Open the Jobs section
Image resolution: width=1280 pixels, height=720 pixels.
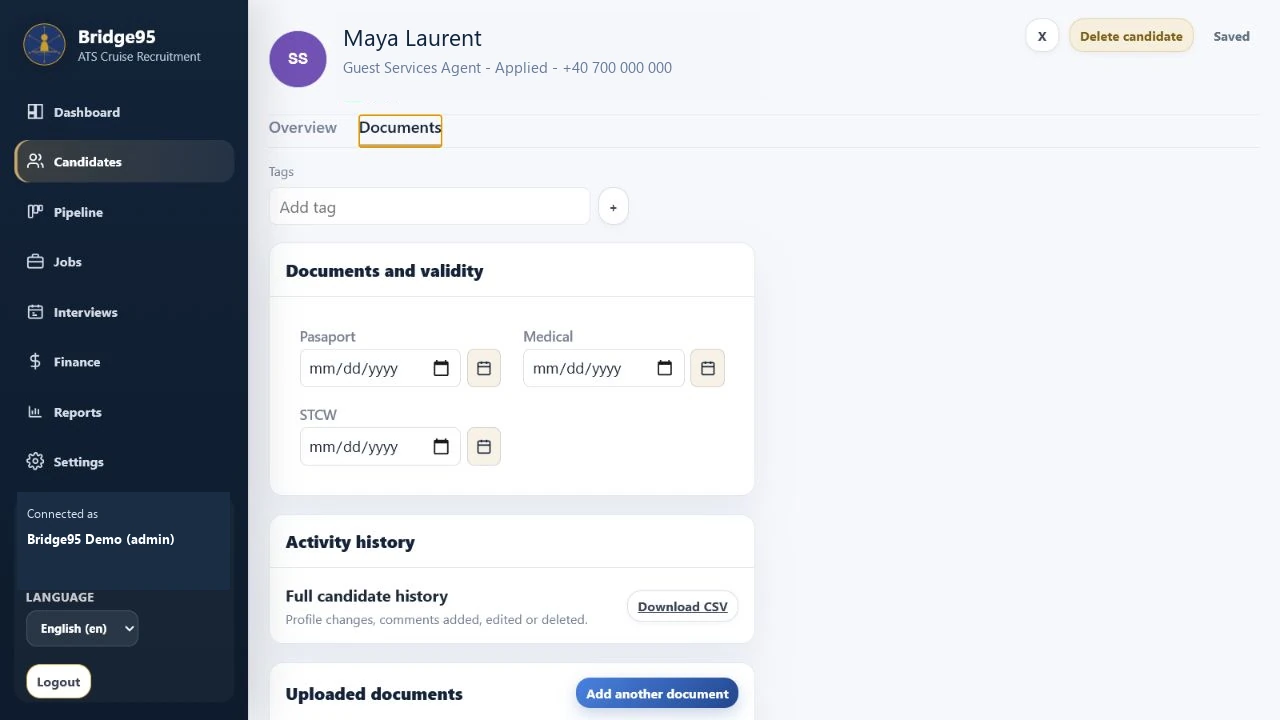[x=124, y=262]
